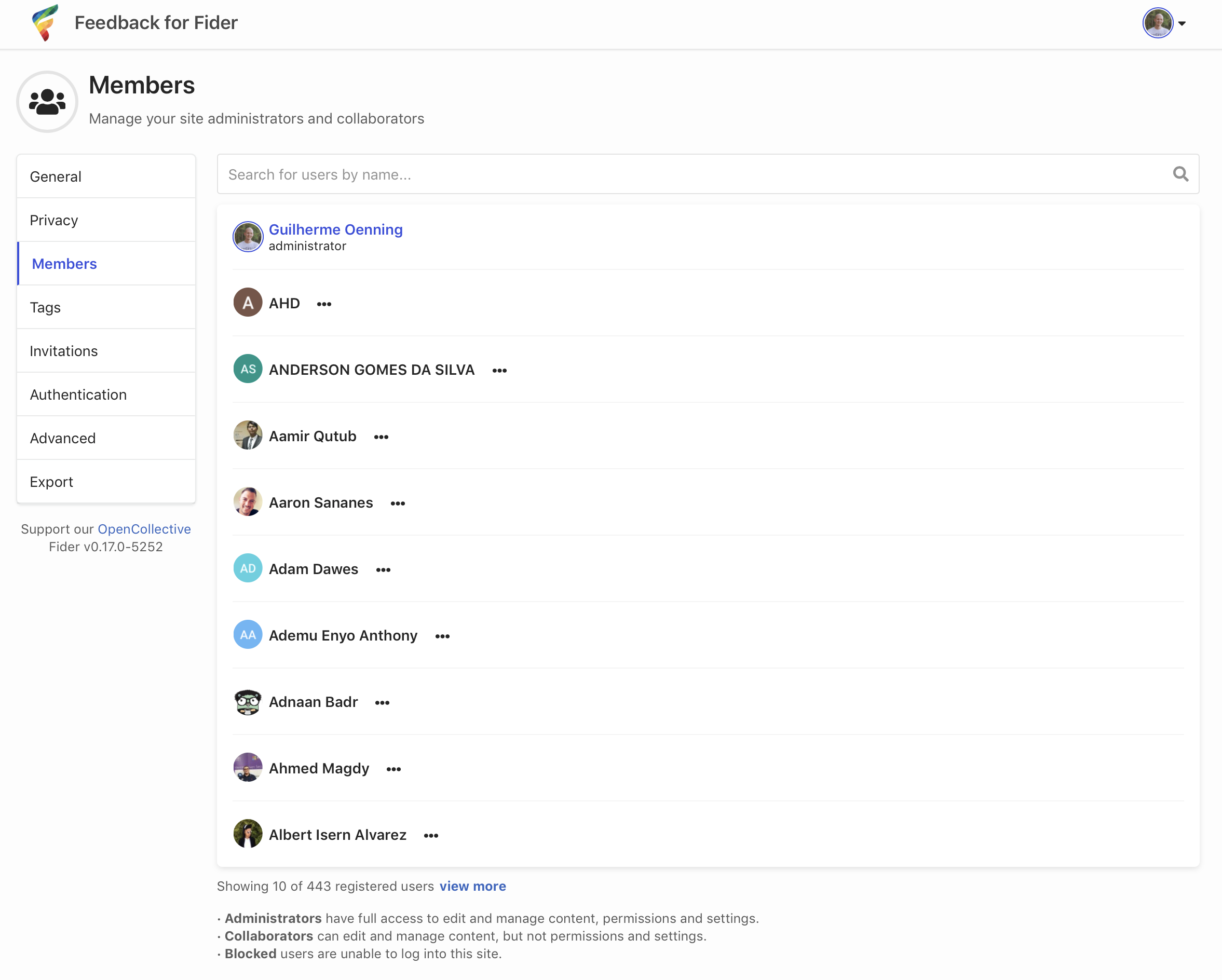Viewport: 1222px width, 980px height.
Task: Expand actions menu for Ademu Enyo Anthony
Action: 443,636
